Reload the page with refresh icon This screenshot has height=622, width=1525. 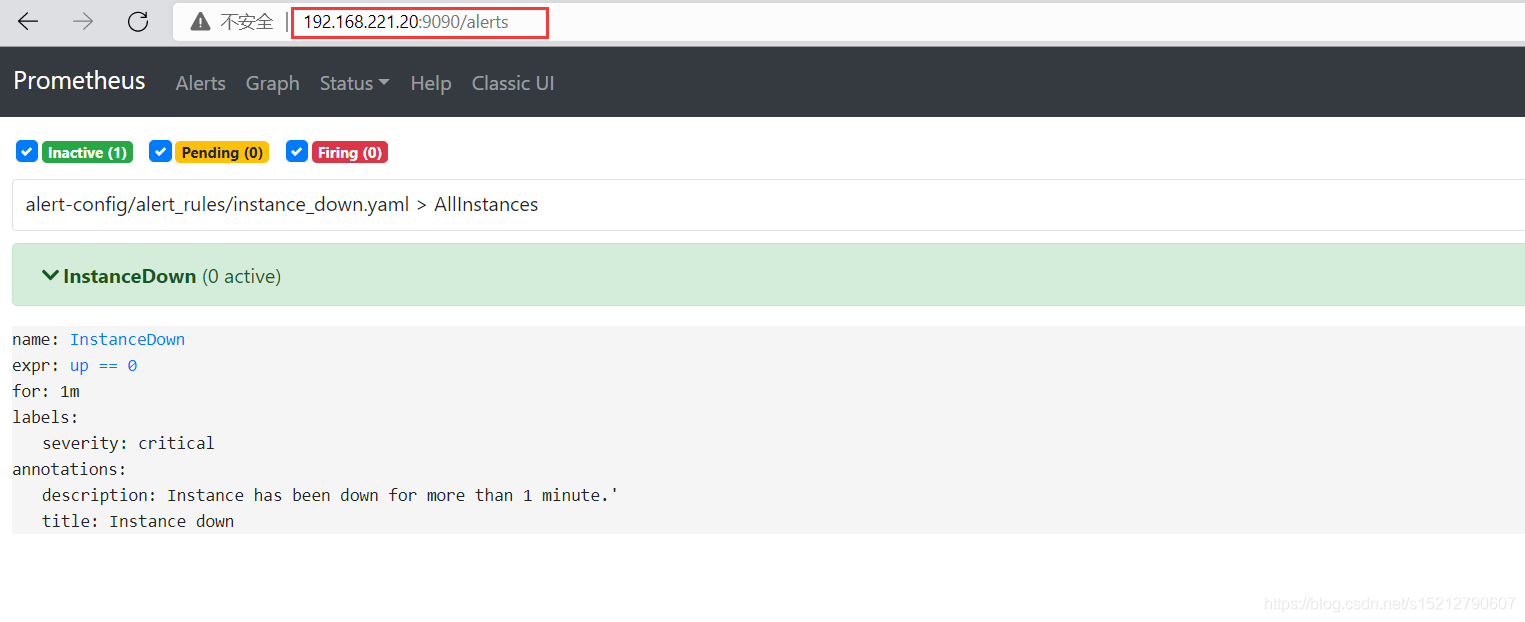tap(138, 22)
